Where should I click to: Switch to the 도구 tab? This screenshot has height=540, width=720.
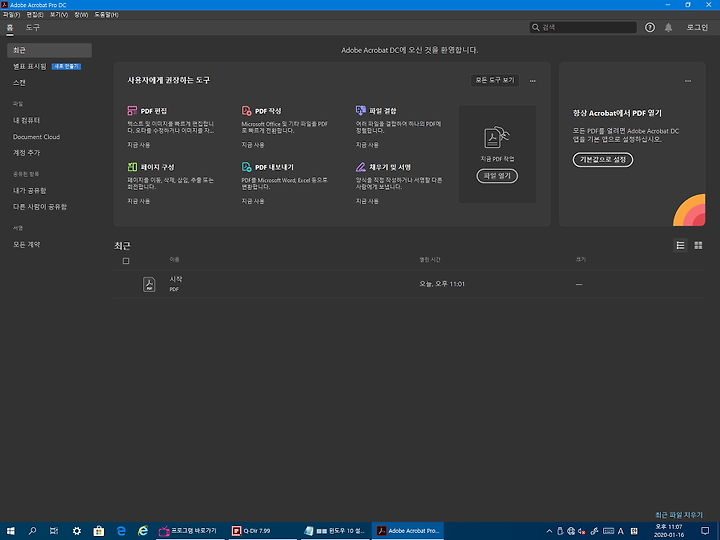(33, 28)
